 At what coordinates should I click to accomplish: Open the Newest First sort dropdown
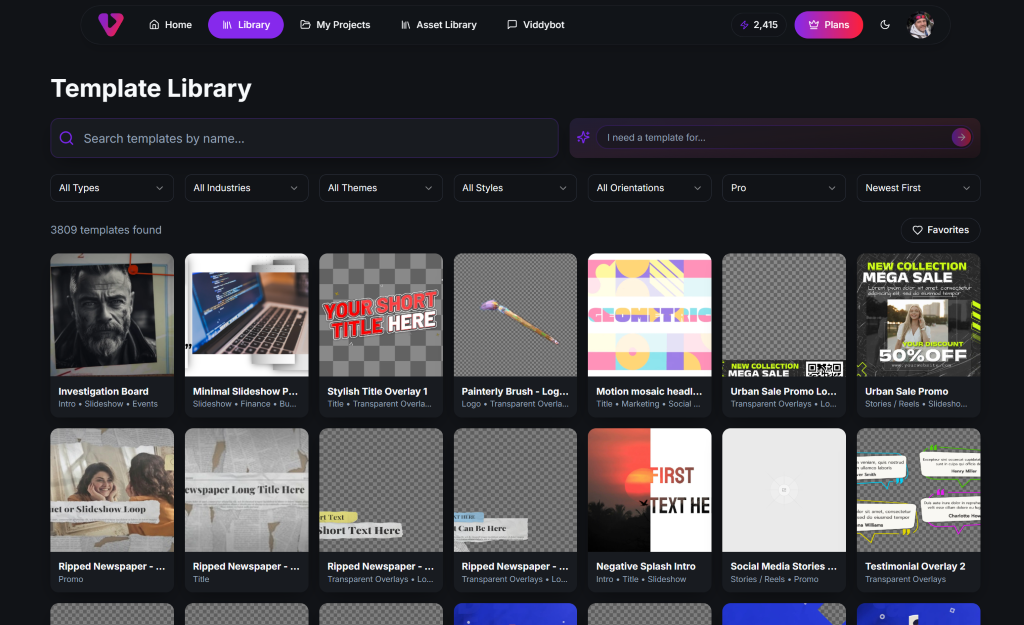[918, 188]
